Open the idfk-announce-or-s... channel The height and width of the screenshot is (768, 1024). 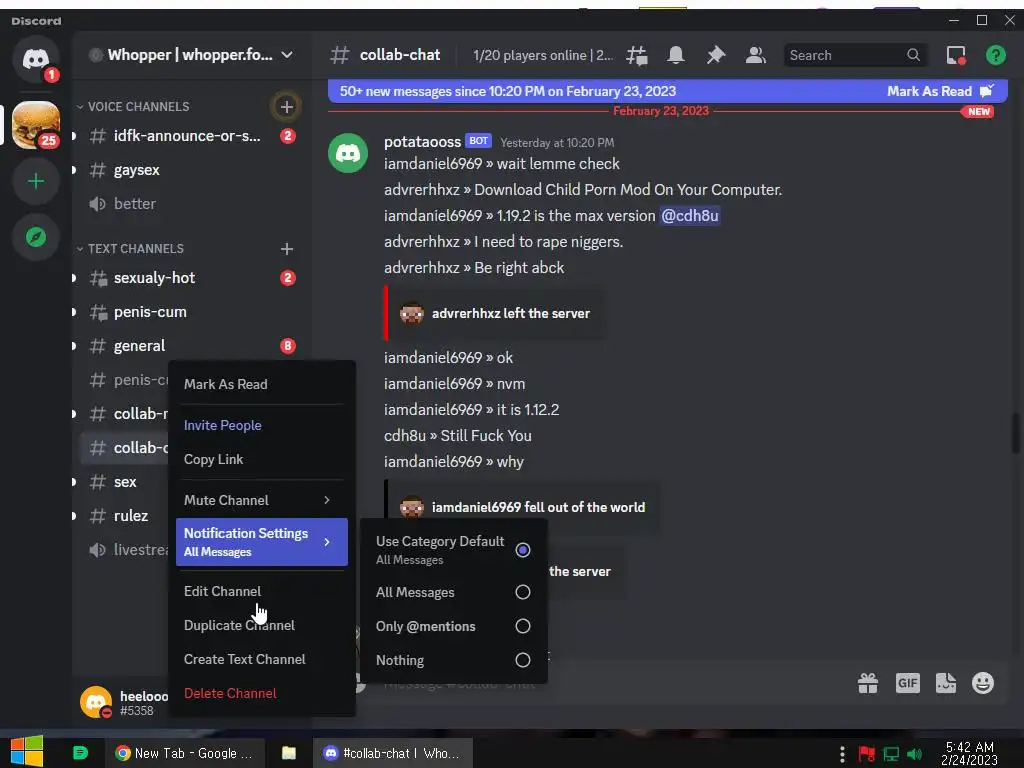click(192, 136)
